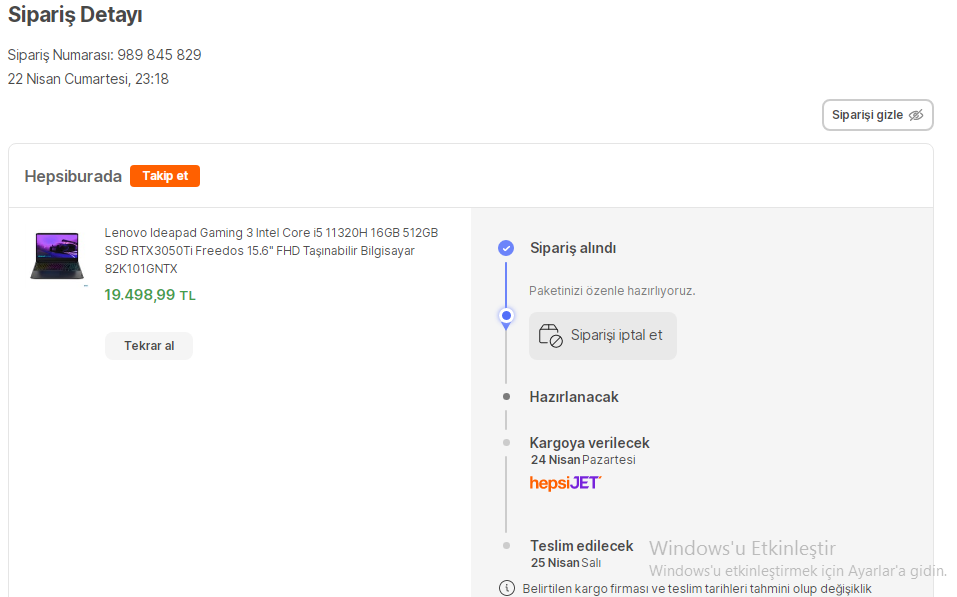
Task: Click the crossed-eye hide order icon
Action: [x=916, y=115]
